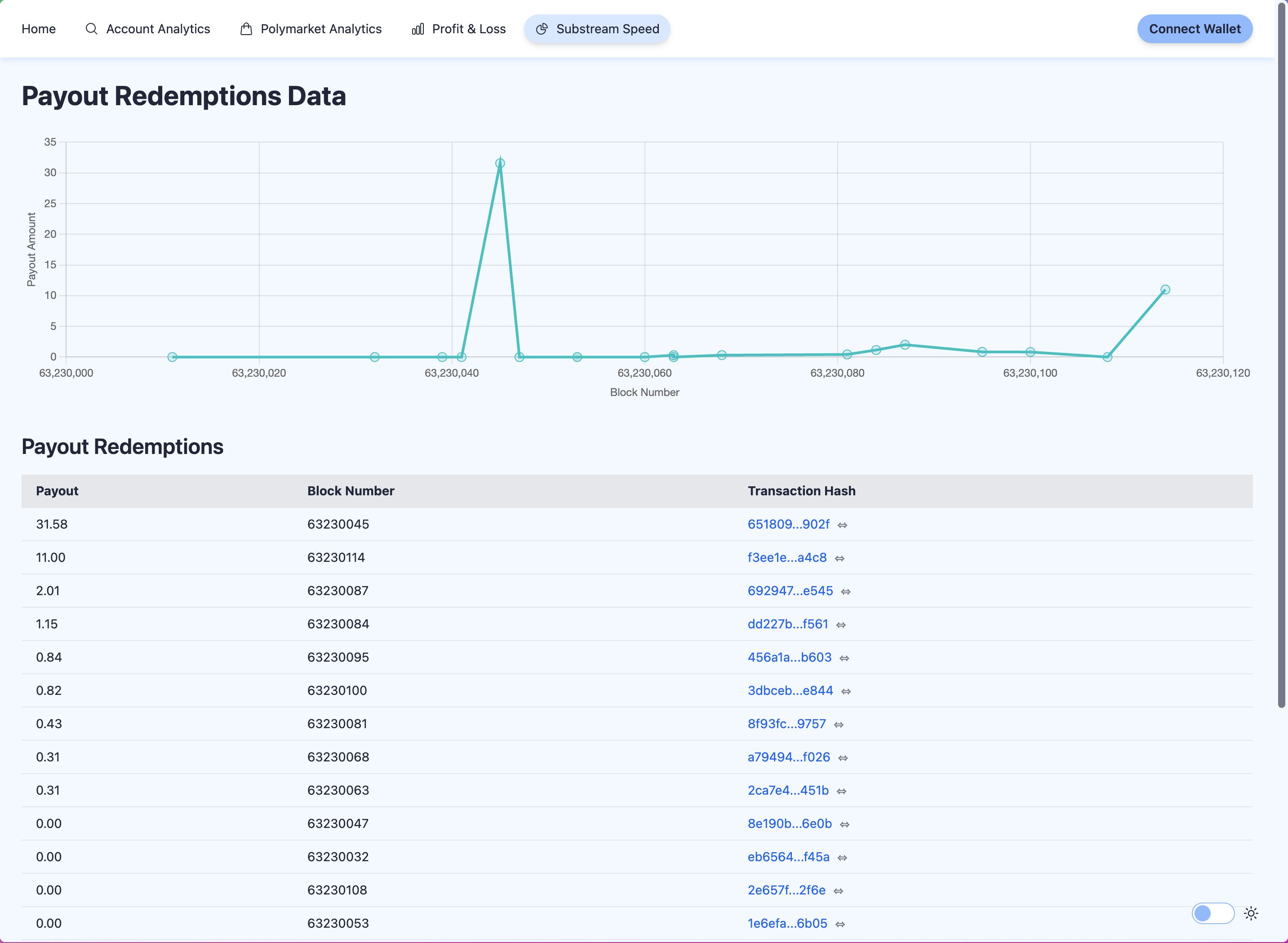The width and height of the screenshot is (1288, 943).
Task: Open transaction link 1e6efa...6b05
Action: pos(787,923)
